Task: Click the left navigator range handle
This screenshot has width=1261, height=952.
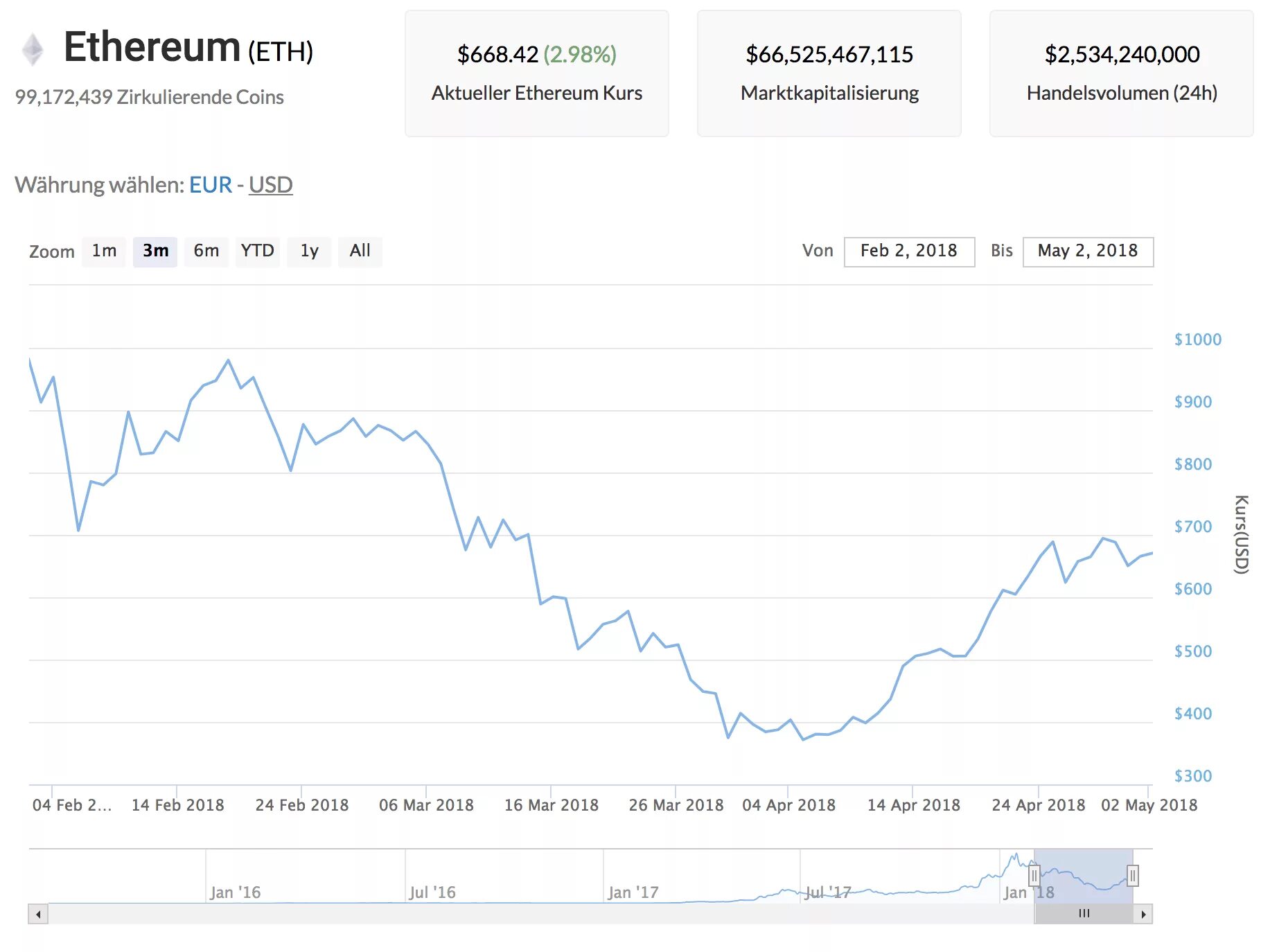Action: pos(1034,876)
